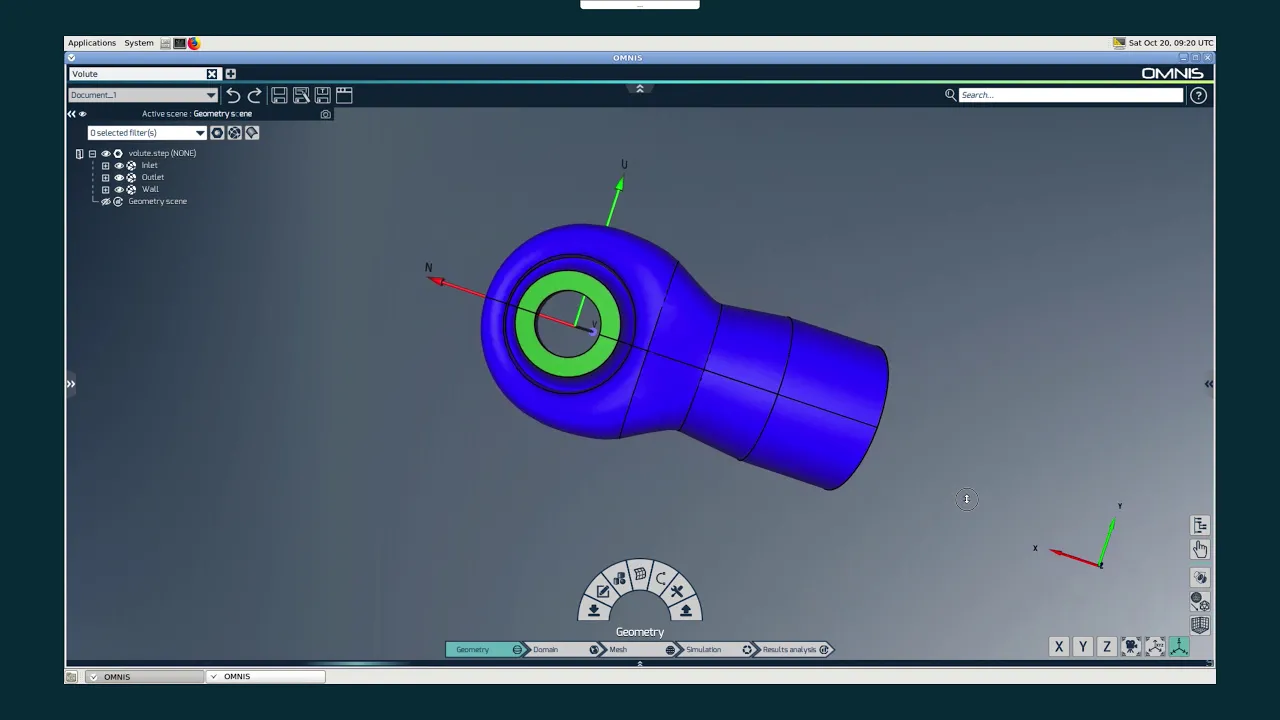
Task: Click the undo arrow in the toolbar
Action: [233, 95]
